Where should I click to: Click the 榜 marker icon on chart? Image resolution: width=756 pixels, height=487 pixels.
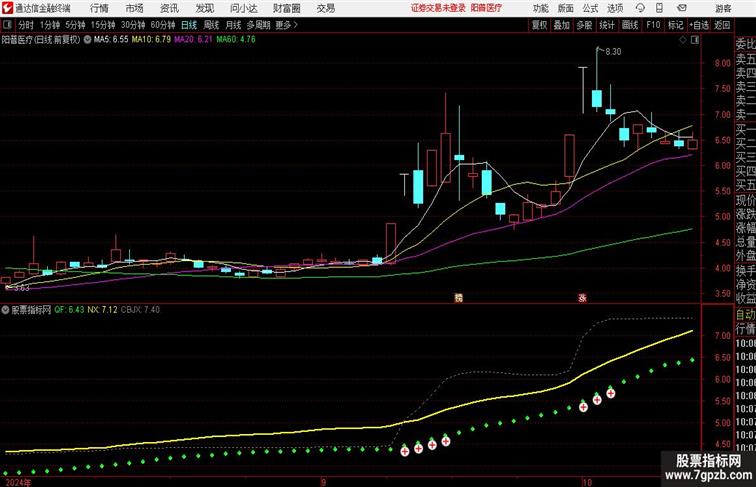coord(459,298)
